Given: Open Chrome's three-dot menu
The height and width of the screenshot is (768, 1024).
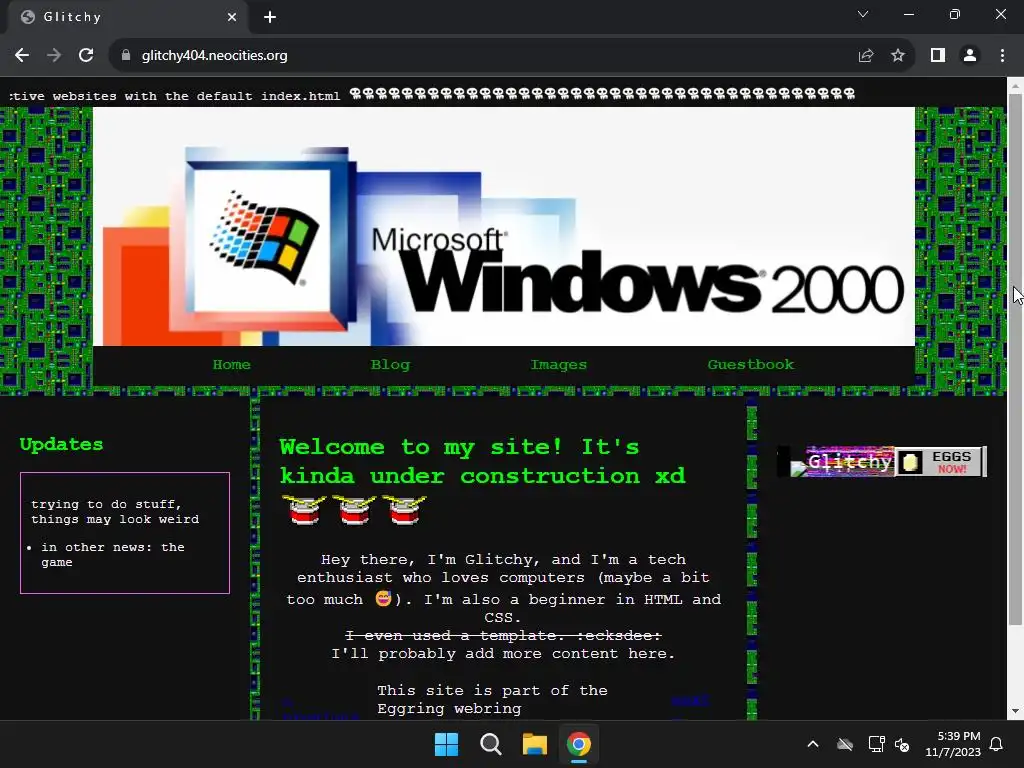Looking at the screenshot, I should (x=1002, y=56).
